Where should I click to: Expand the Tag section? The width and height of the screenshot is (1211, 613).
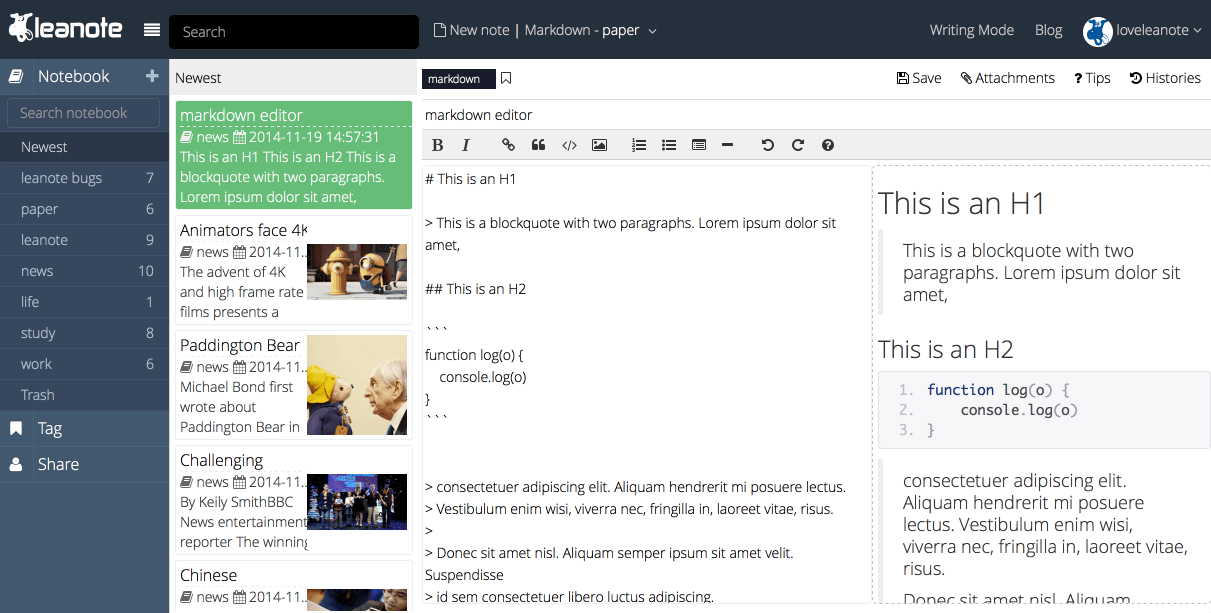(x=50, y=428)
